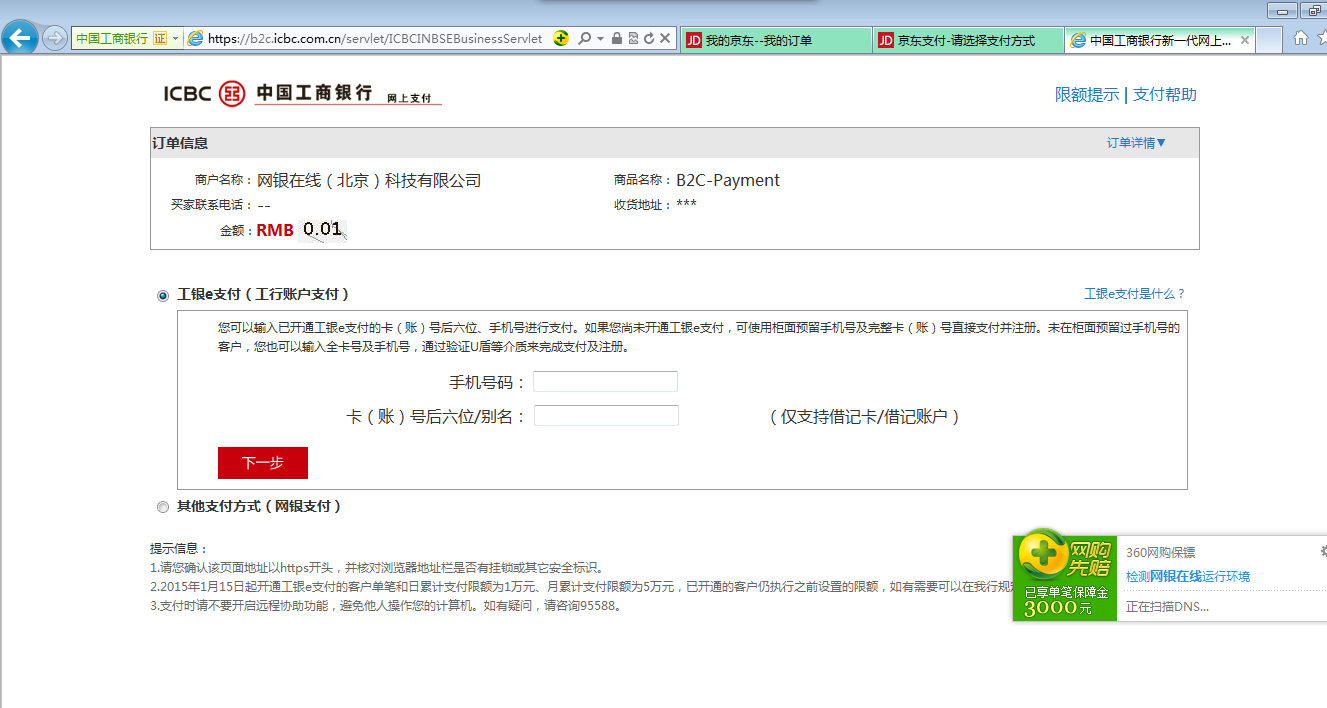The height and width of the screenshot is (708, 1327).
Task: Click the 提示信息： heading
Action: pyautogui.click(x=180, y=548)
